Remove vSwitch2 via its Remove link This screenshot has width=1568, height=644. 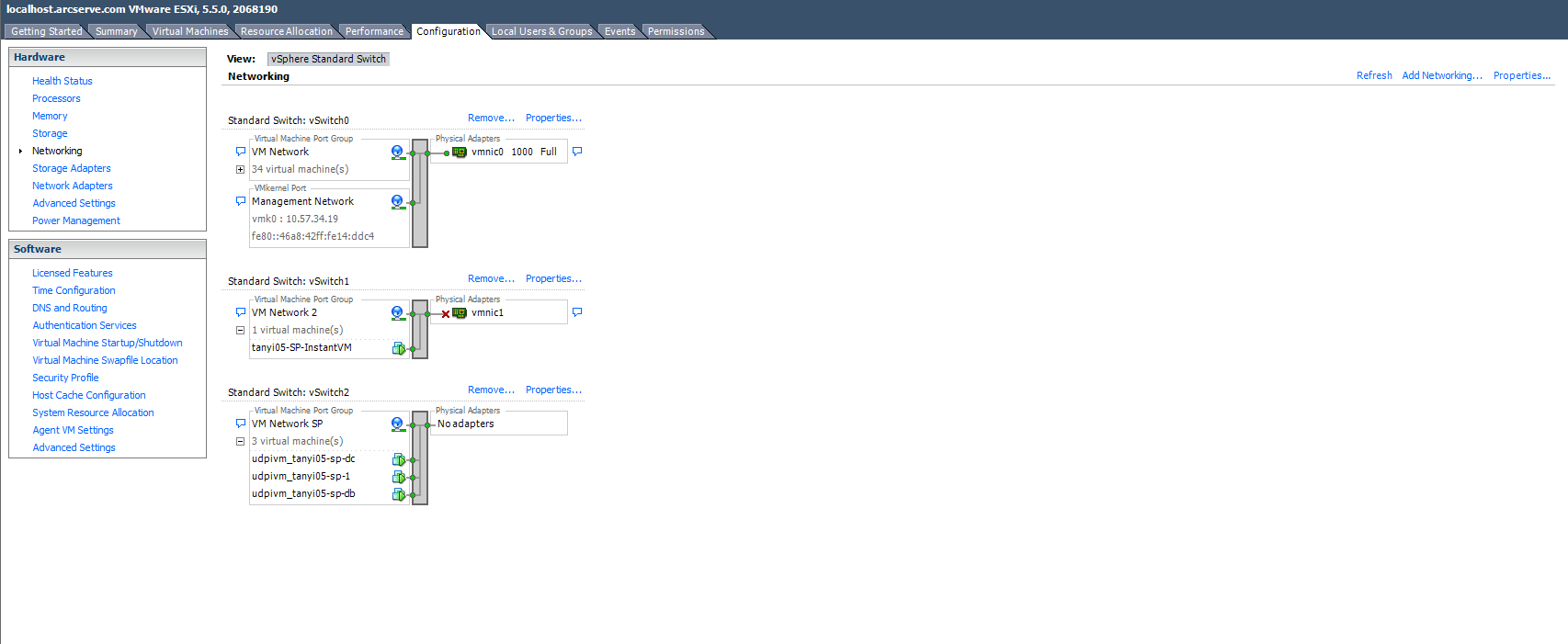coord(491,390)
